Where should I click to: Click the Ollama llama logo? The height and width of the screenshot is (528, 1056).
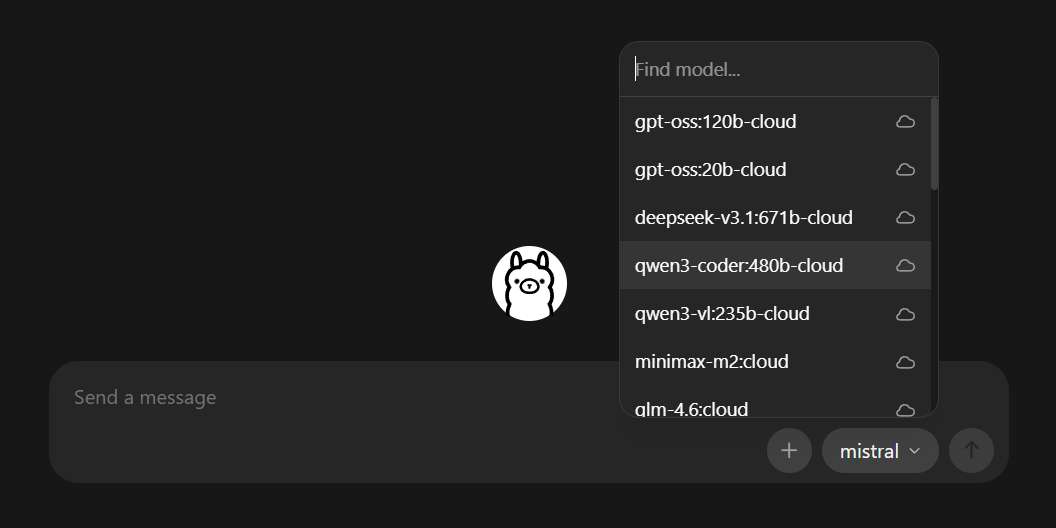(529, 283)
